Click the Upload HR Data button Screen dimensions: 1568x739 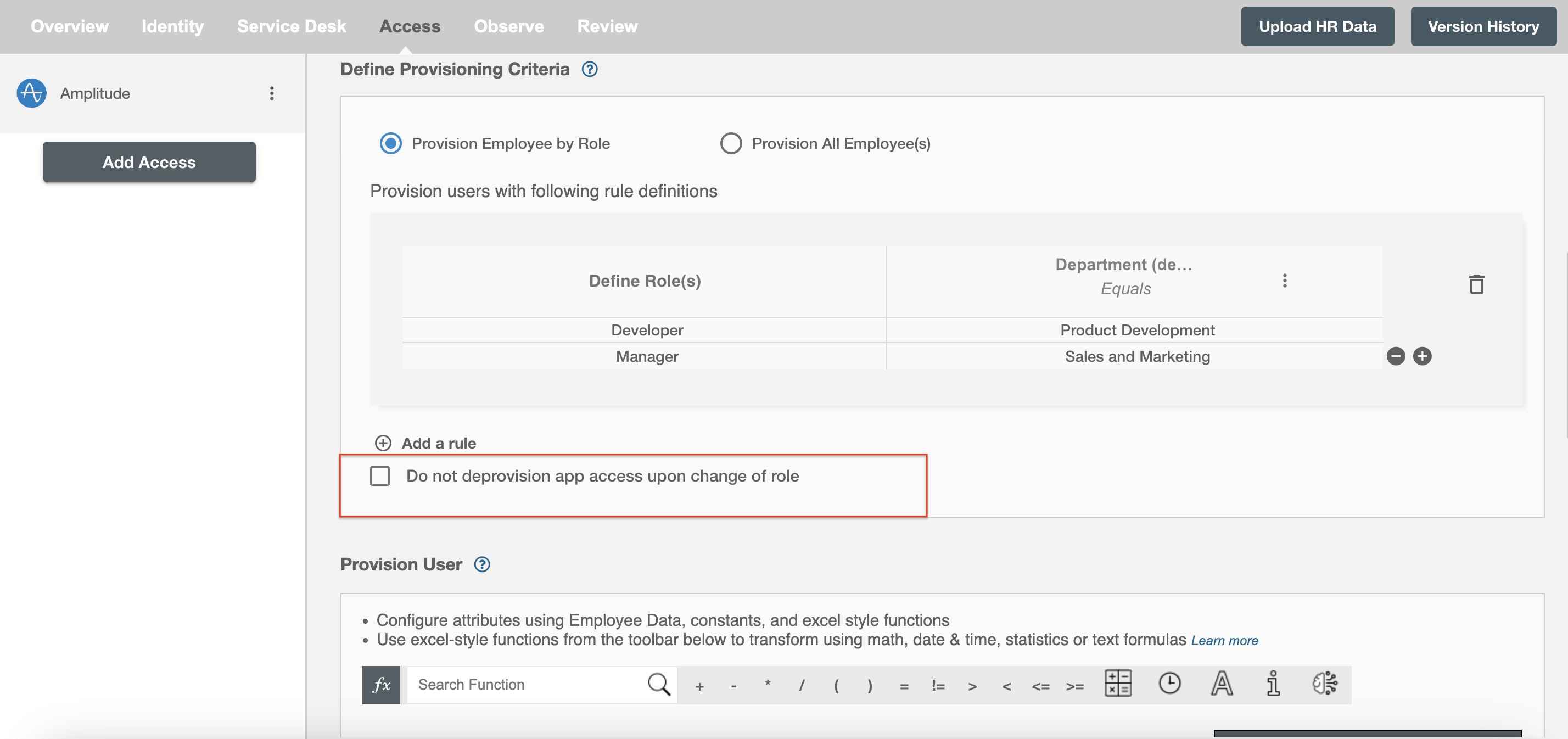1317,26
